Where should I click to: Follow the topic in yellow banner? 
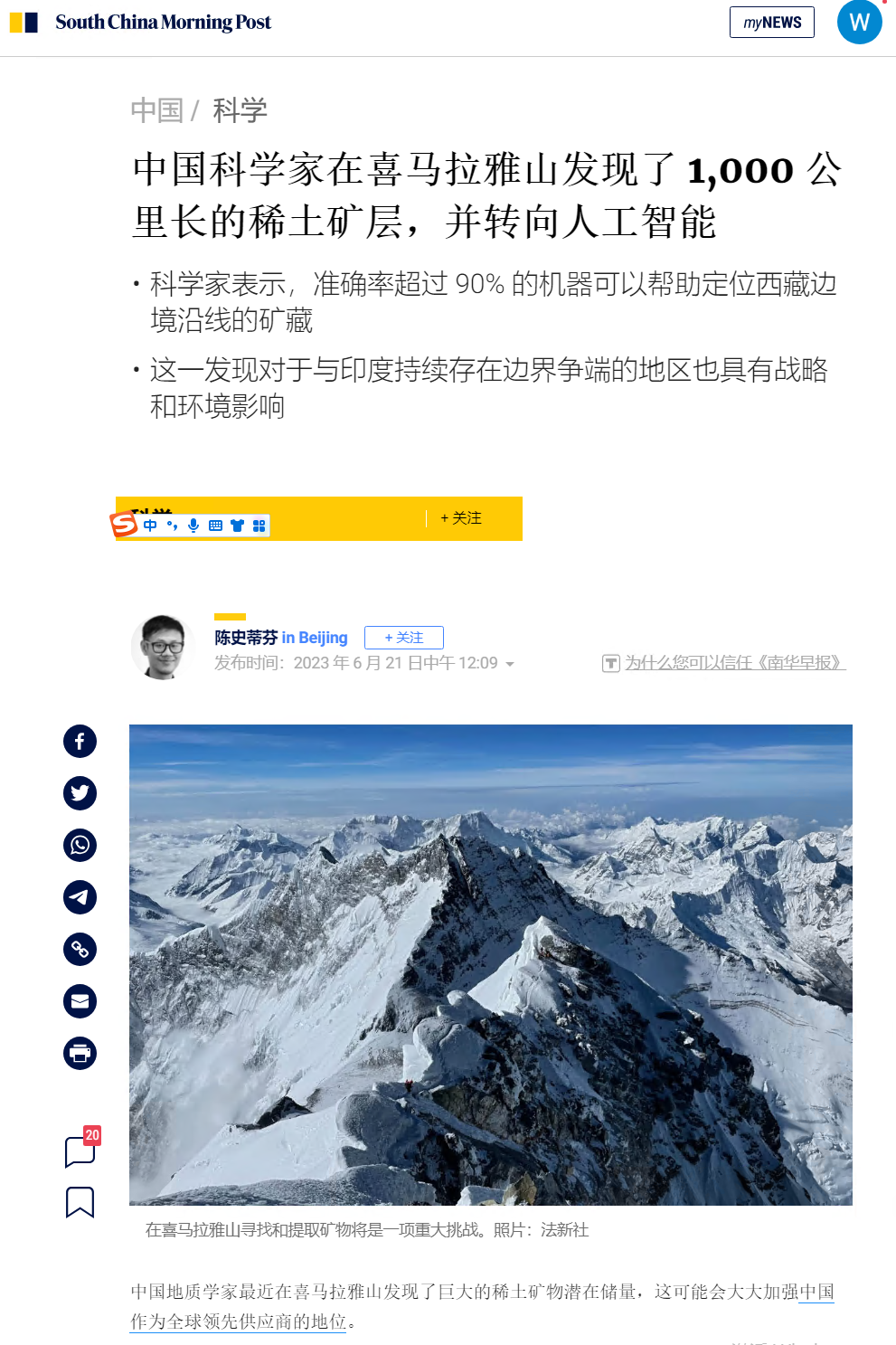(461, 518)
